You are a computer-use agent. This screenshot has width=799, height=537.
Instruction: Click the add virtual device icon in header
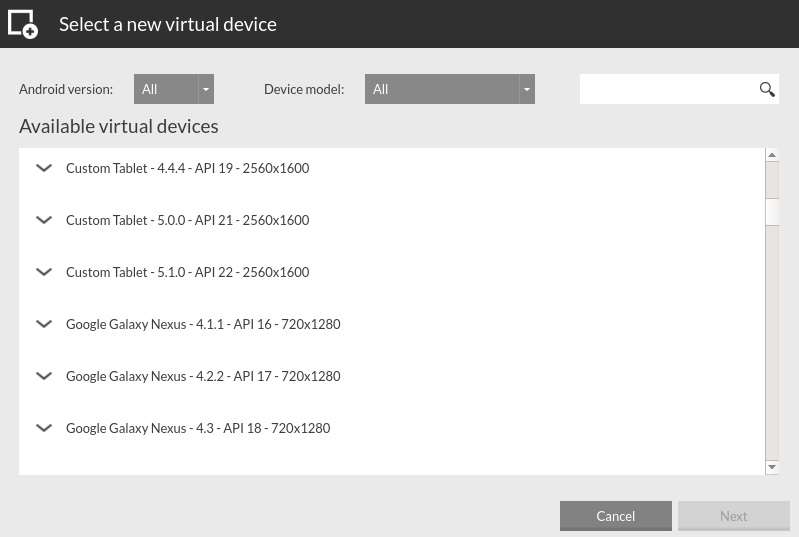coord(22,24)
